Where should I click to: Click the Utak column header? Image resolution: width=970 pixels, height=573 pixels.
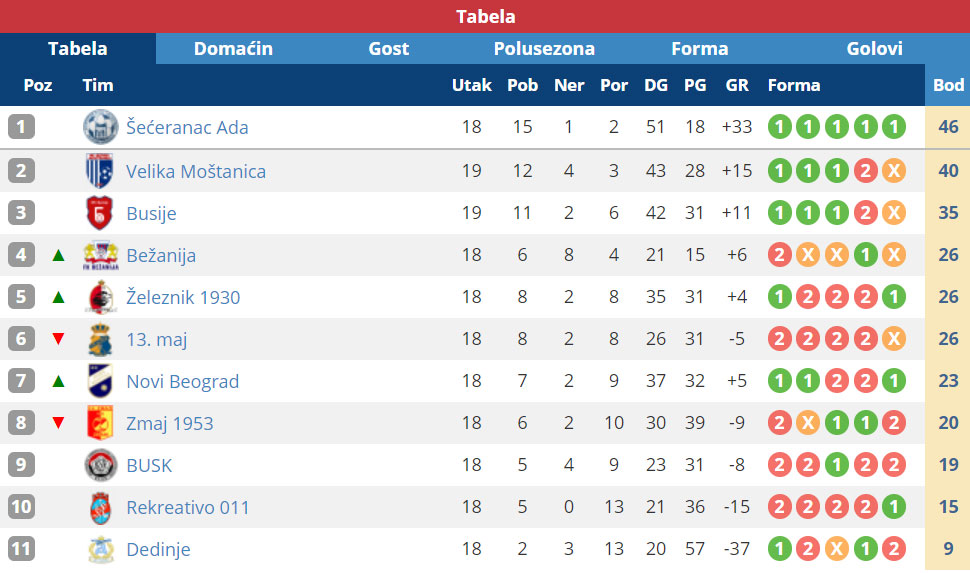(x=471, y=85)
